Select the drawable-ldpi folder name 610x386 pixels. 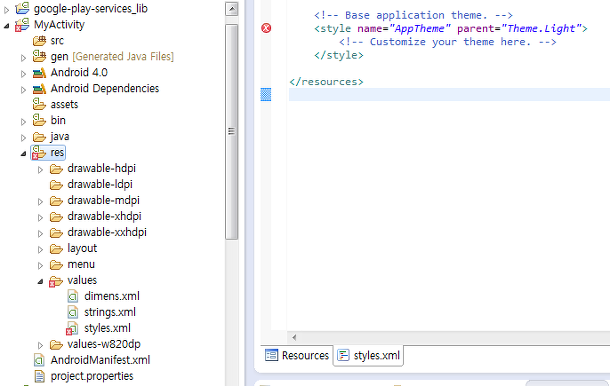coord(100,184)
